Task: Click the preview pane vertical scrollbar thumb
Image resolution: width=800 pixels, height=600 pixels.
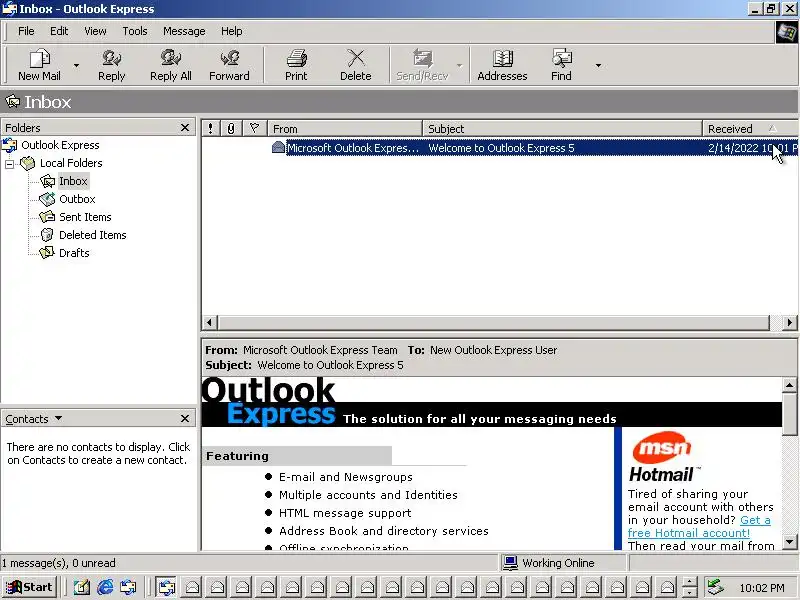Action: [x=789, y=413]
